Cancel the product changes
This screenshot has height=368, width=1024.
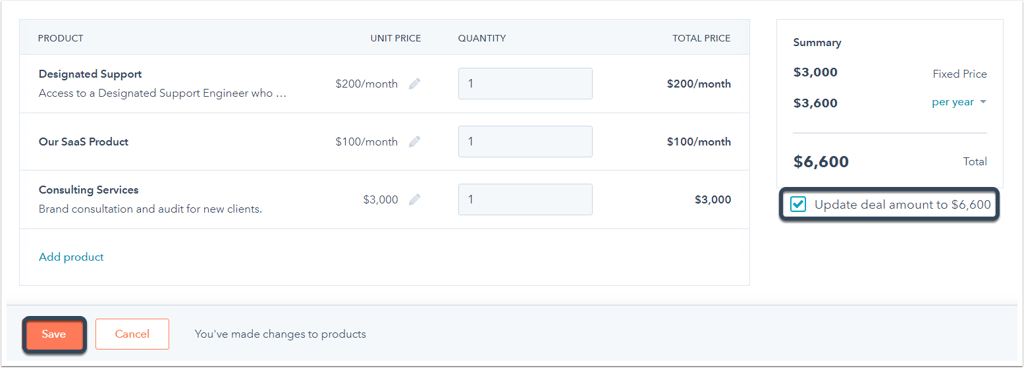point(132,334)
